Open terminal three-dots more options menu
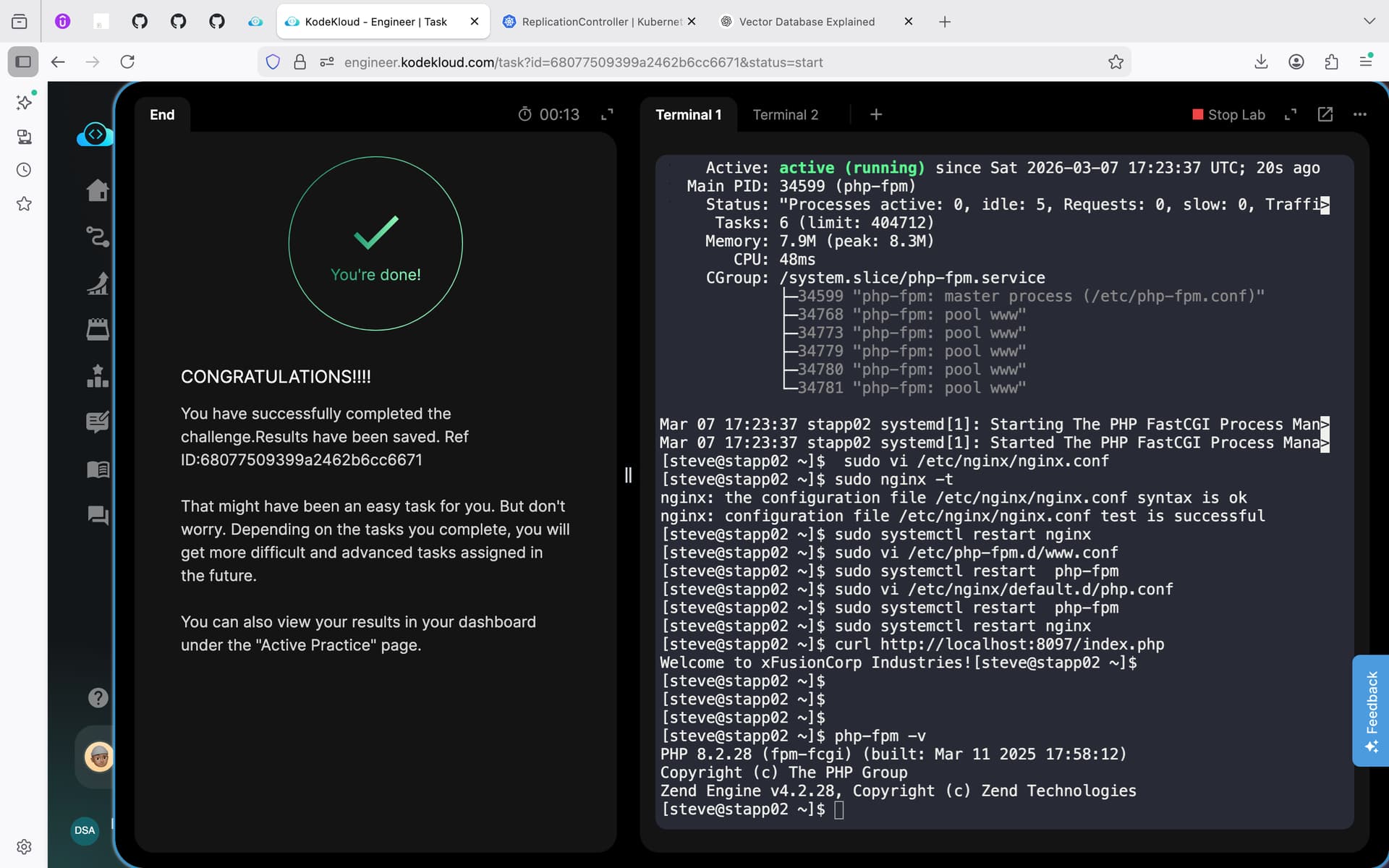This screenshot has width=1389, height=868. (x=1359, y=114)
